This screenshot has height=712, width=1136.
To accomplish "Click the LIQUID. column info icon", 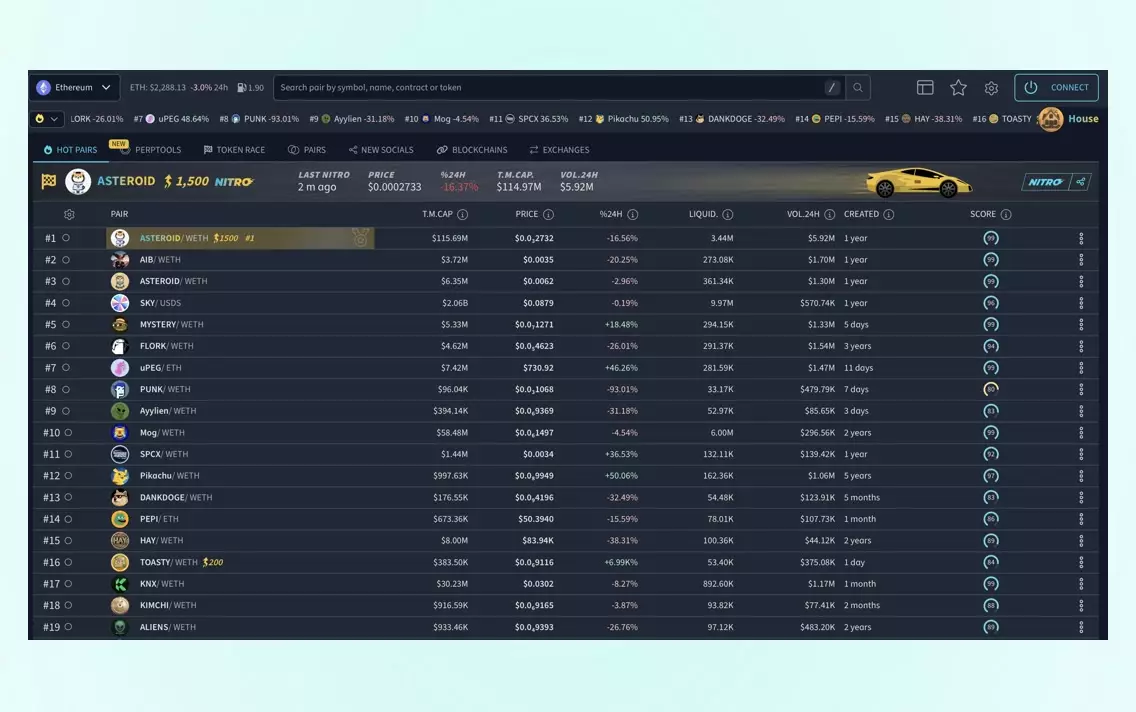I will point(727,214).
